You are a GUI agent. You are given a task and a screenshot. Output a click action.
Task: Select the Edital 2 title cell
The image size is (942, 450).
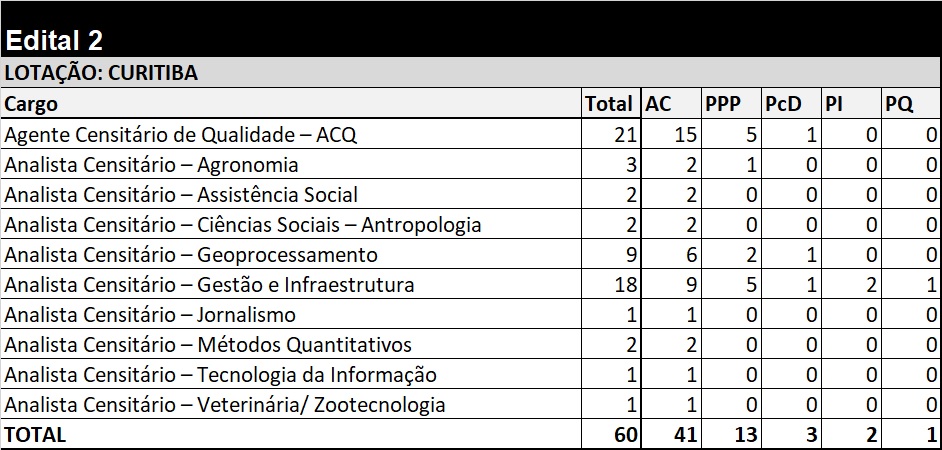(471, 29)
